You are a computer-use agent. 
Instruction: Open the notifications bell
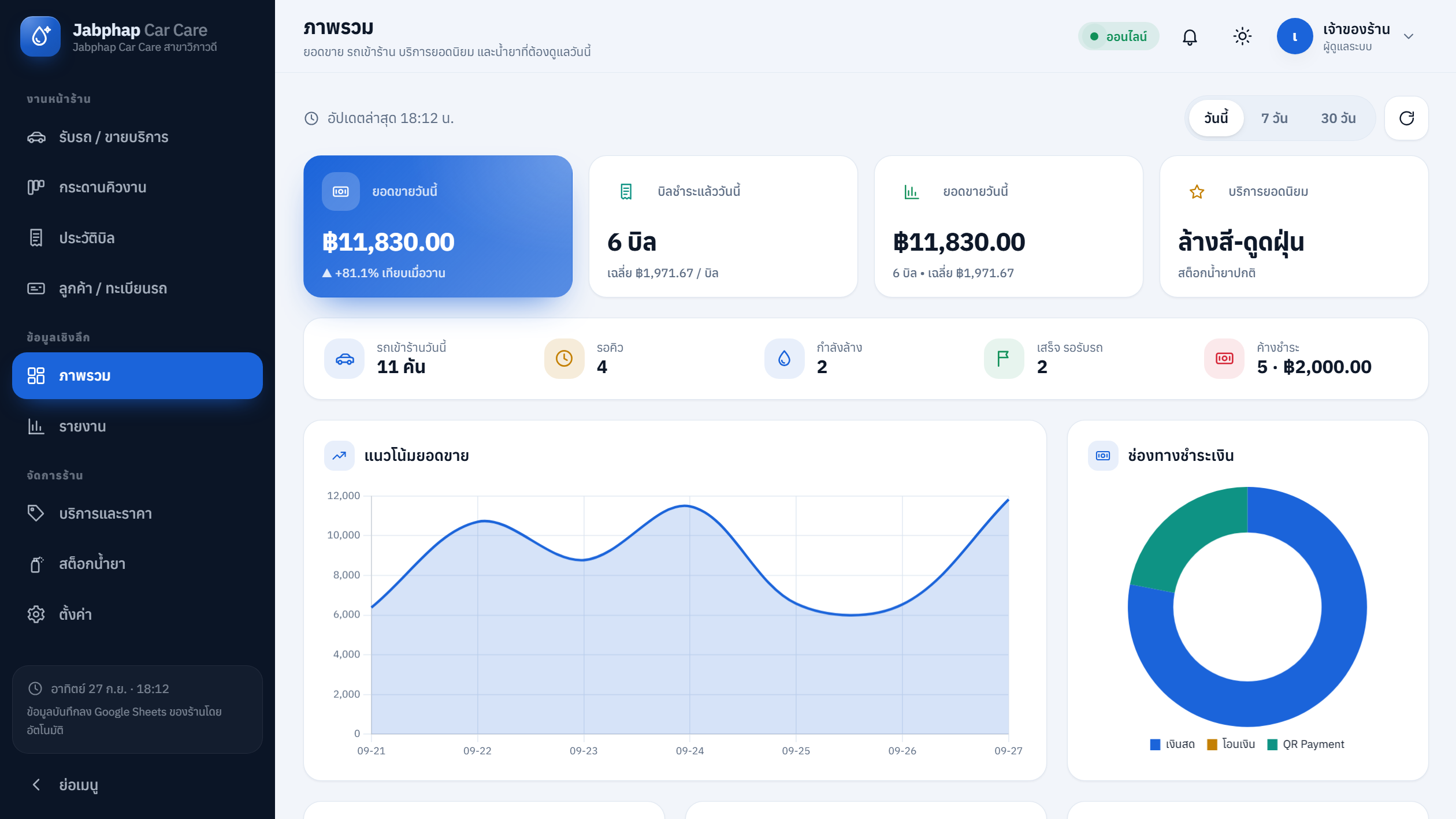pyautogui.click(x=1190, y=36)
